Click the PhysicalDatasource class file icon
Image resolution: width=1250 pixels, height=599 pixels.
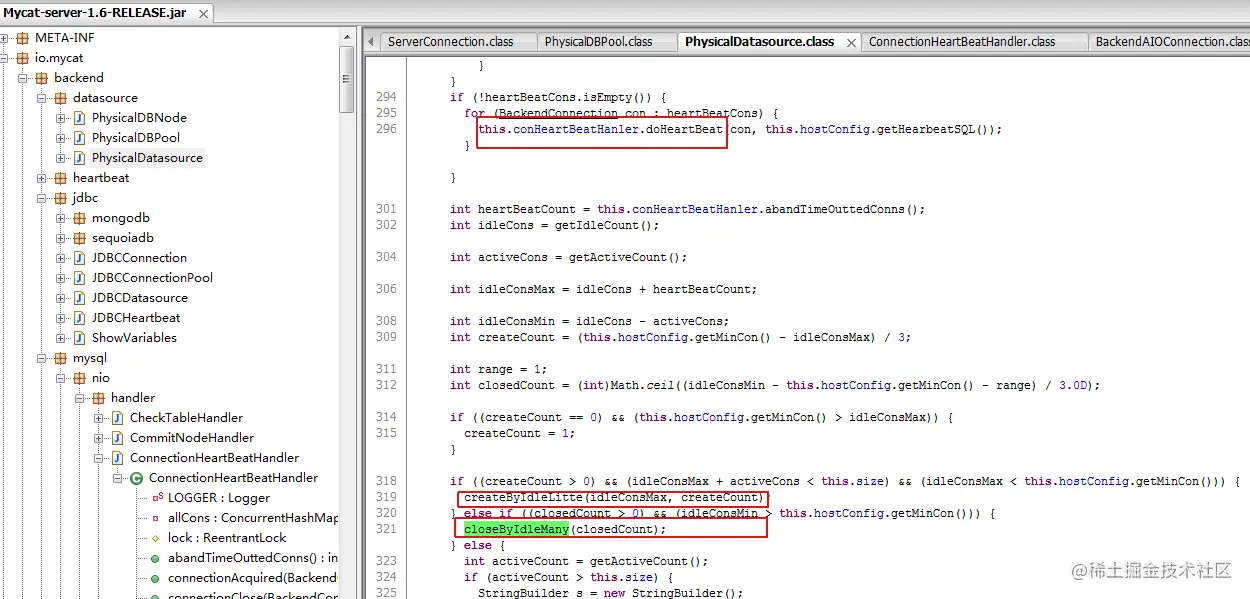point(79,158)
